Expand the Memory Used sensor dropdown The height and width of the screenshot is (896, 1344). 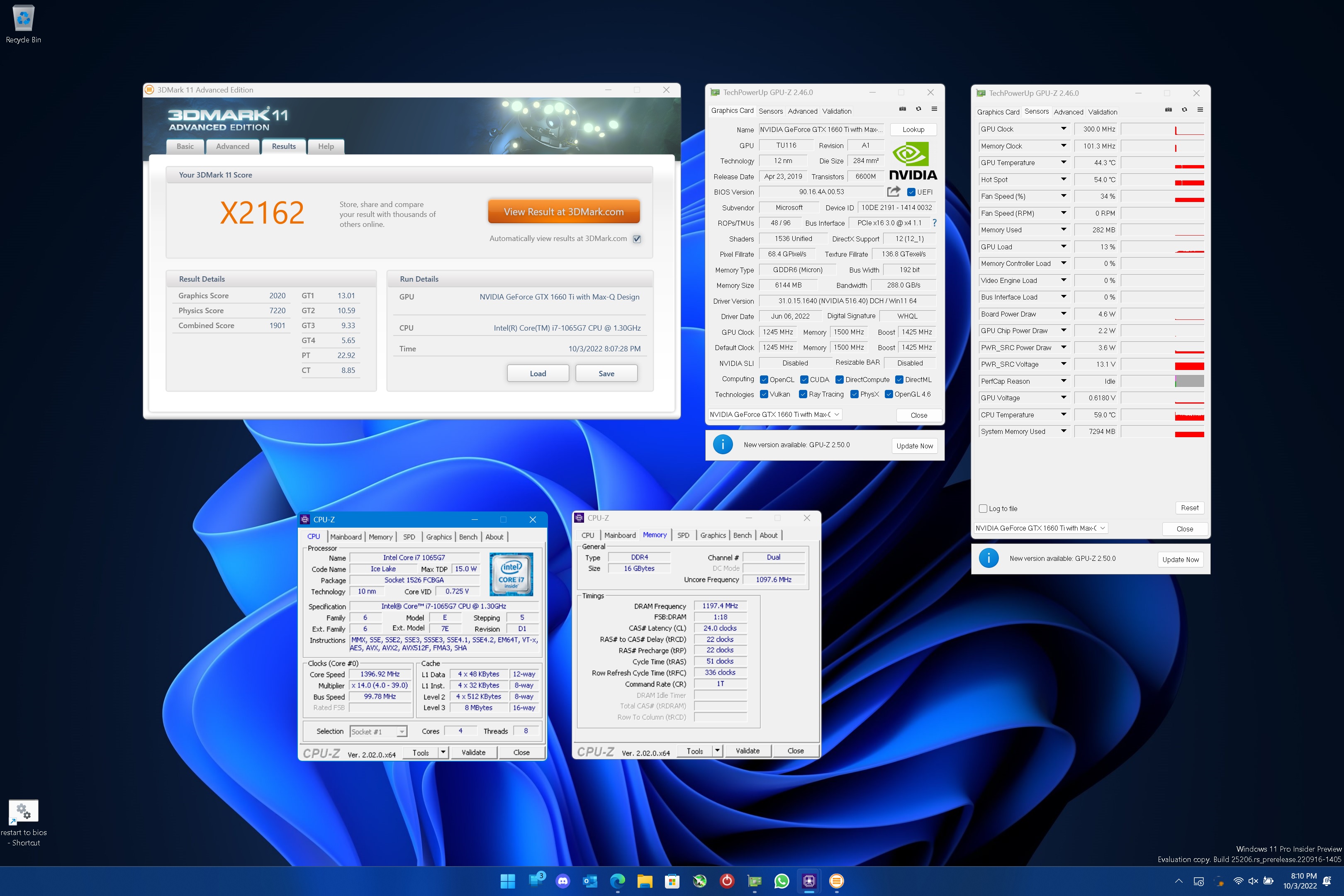tap(1064, 230)
